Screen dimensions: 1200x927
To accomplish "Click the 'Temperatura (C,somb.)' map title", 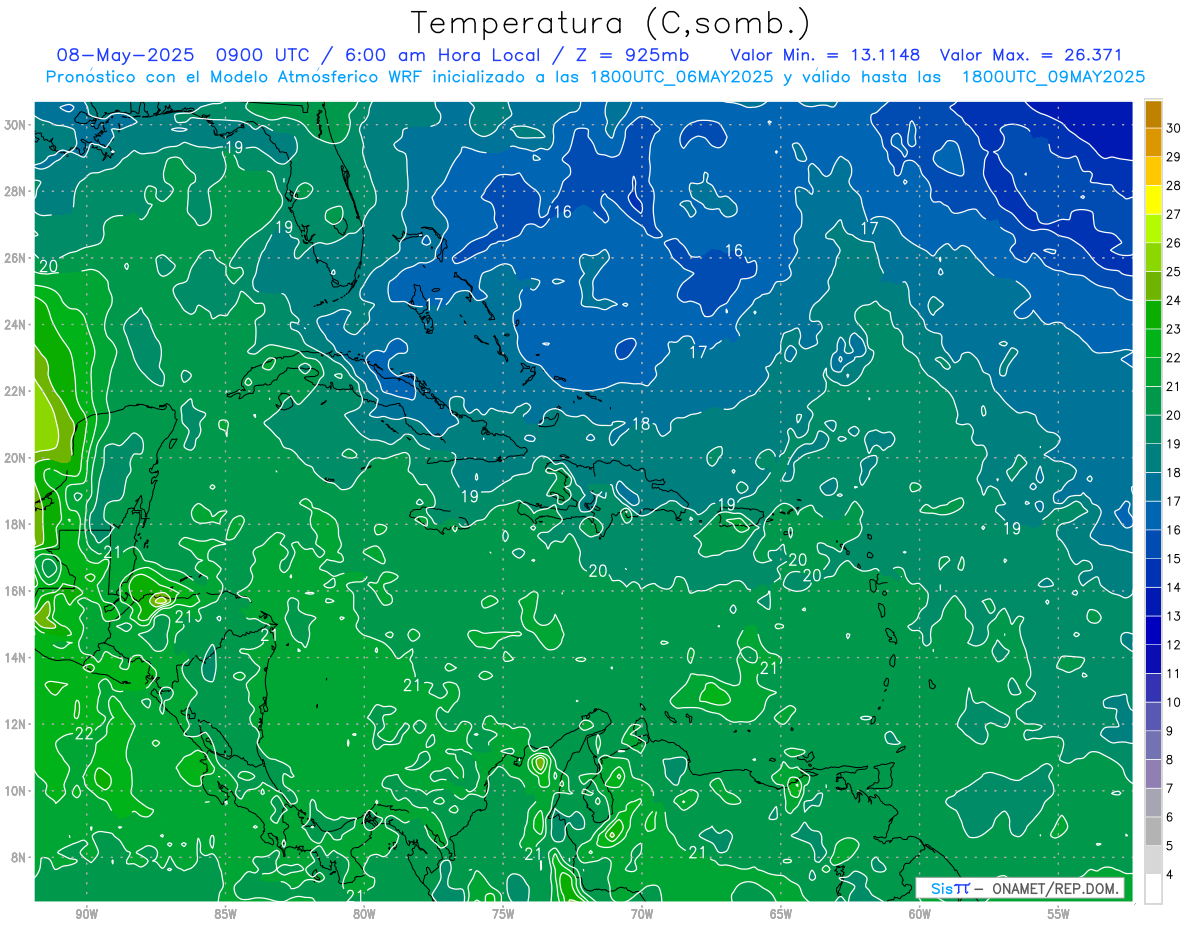I will click(x=610, y=22).
